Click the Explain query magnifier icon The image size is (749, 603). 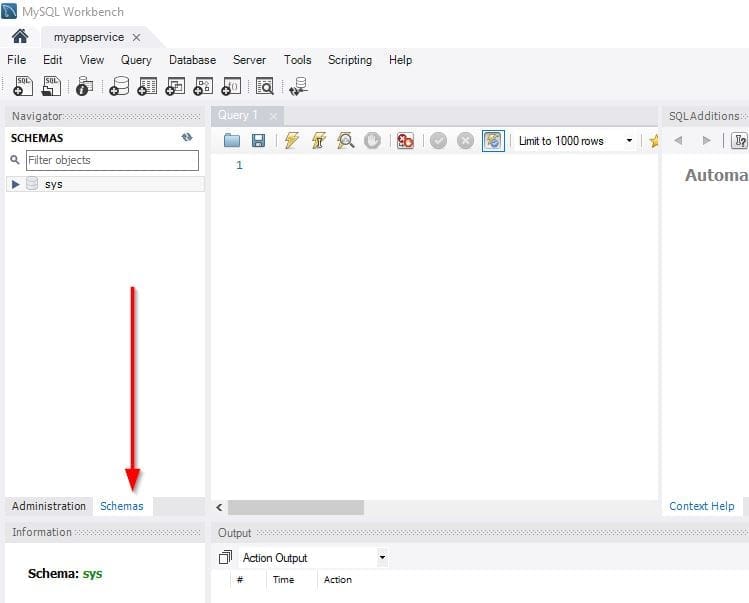coord(346,141)
